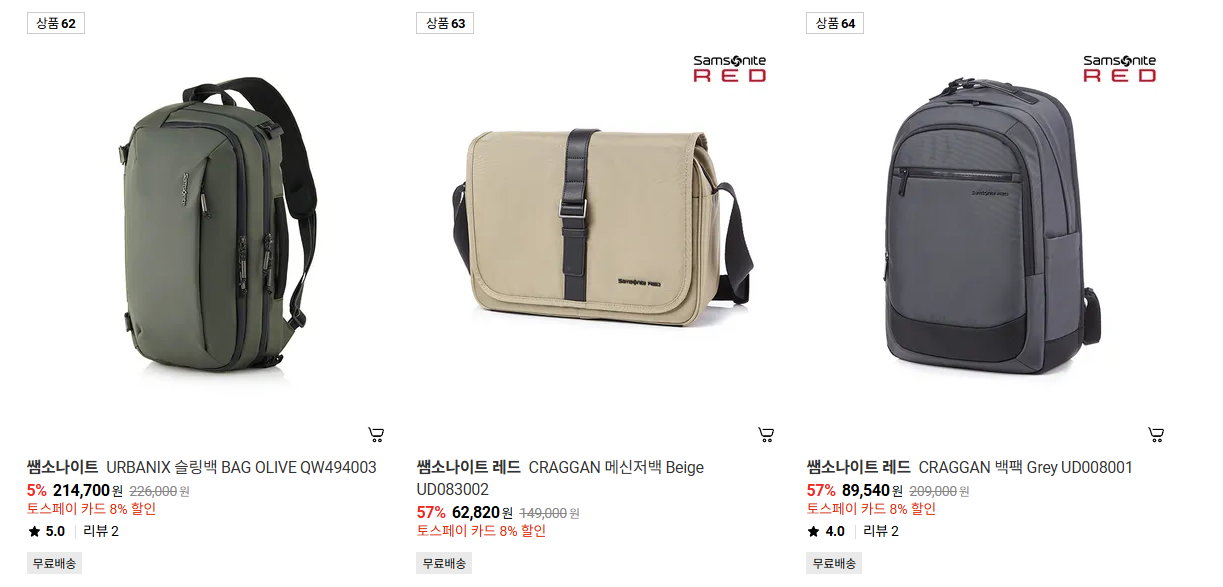Click 토스페이 카드 8% 할인 under 214,700원
The image size is (1223, 587).
[91, 509]
